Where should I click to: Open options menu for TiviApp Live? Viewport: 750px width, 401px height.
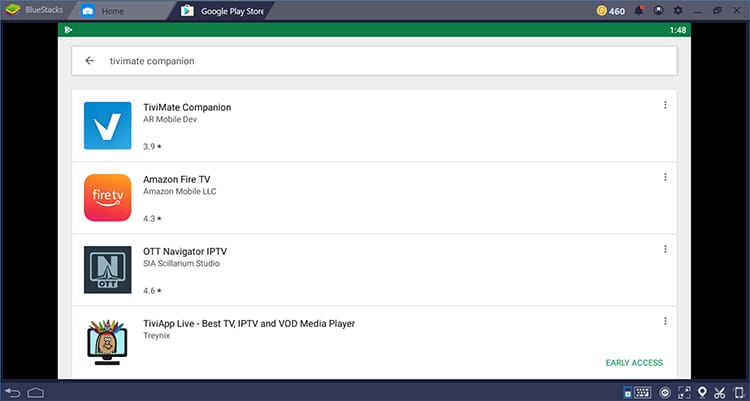(x=665, y=321)
